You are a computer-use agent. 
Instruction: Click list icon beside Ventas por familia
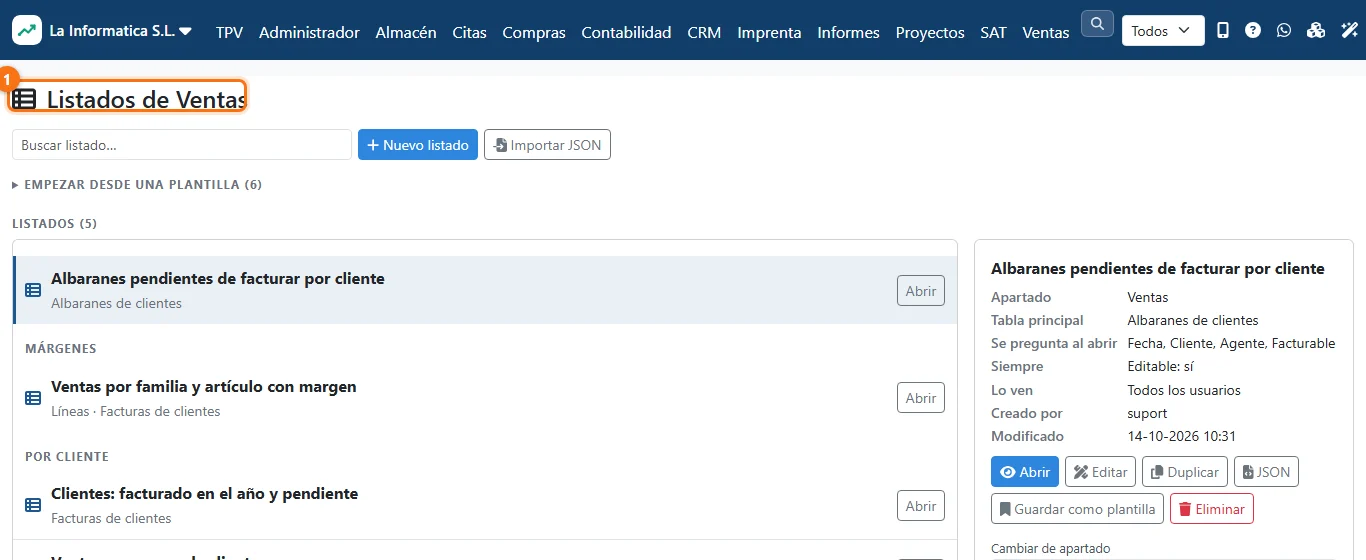33,398
